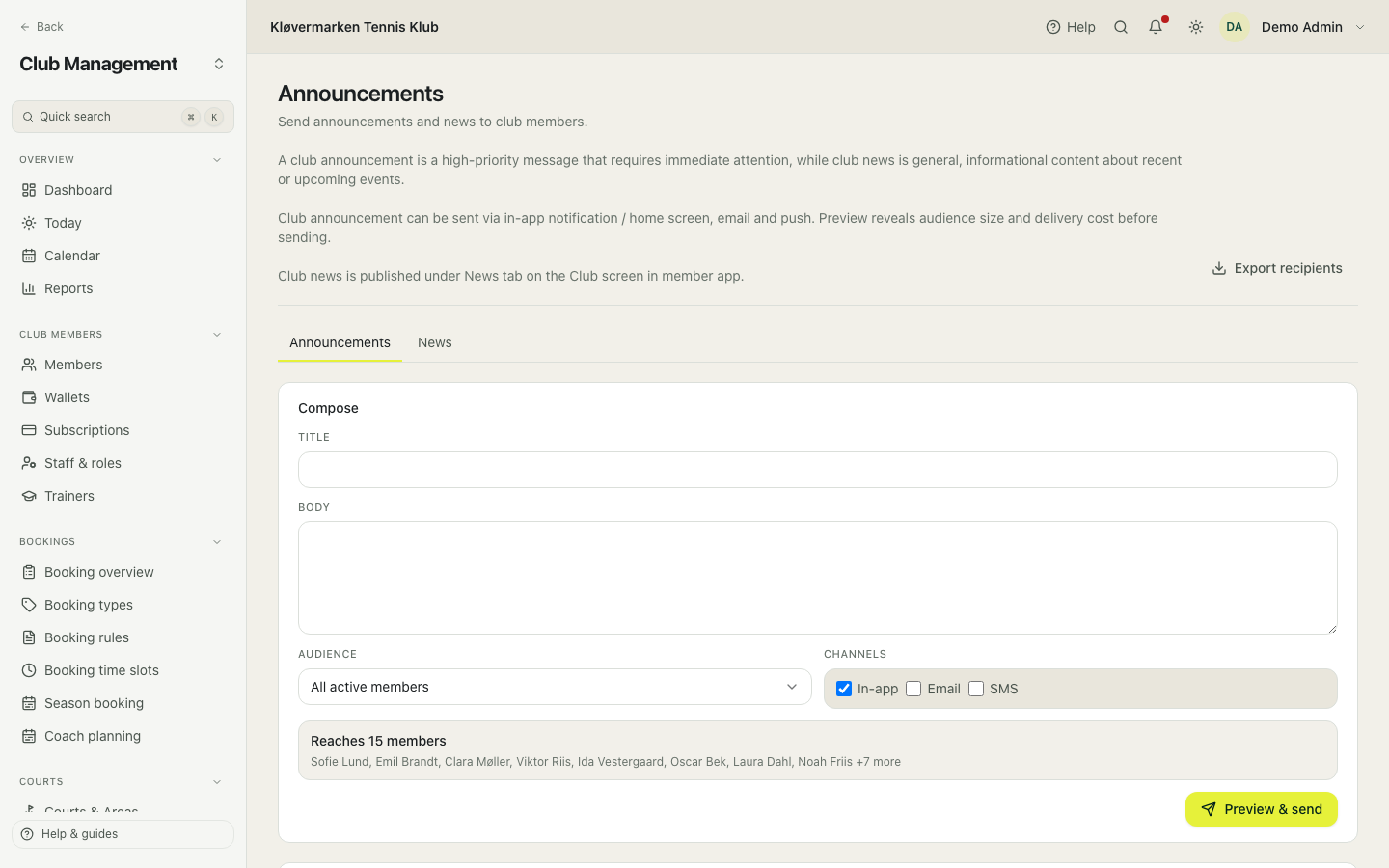Image resolution: width=1389 pixels, height=868 pixels.
Task: Click the Trainers graduation cap icon
Action: pyautogui.click(x=29, y=496)
